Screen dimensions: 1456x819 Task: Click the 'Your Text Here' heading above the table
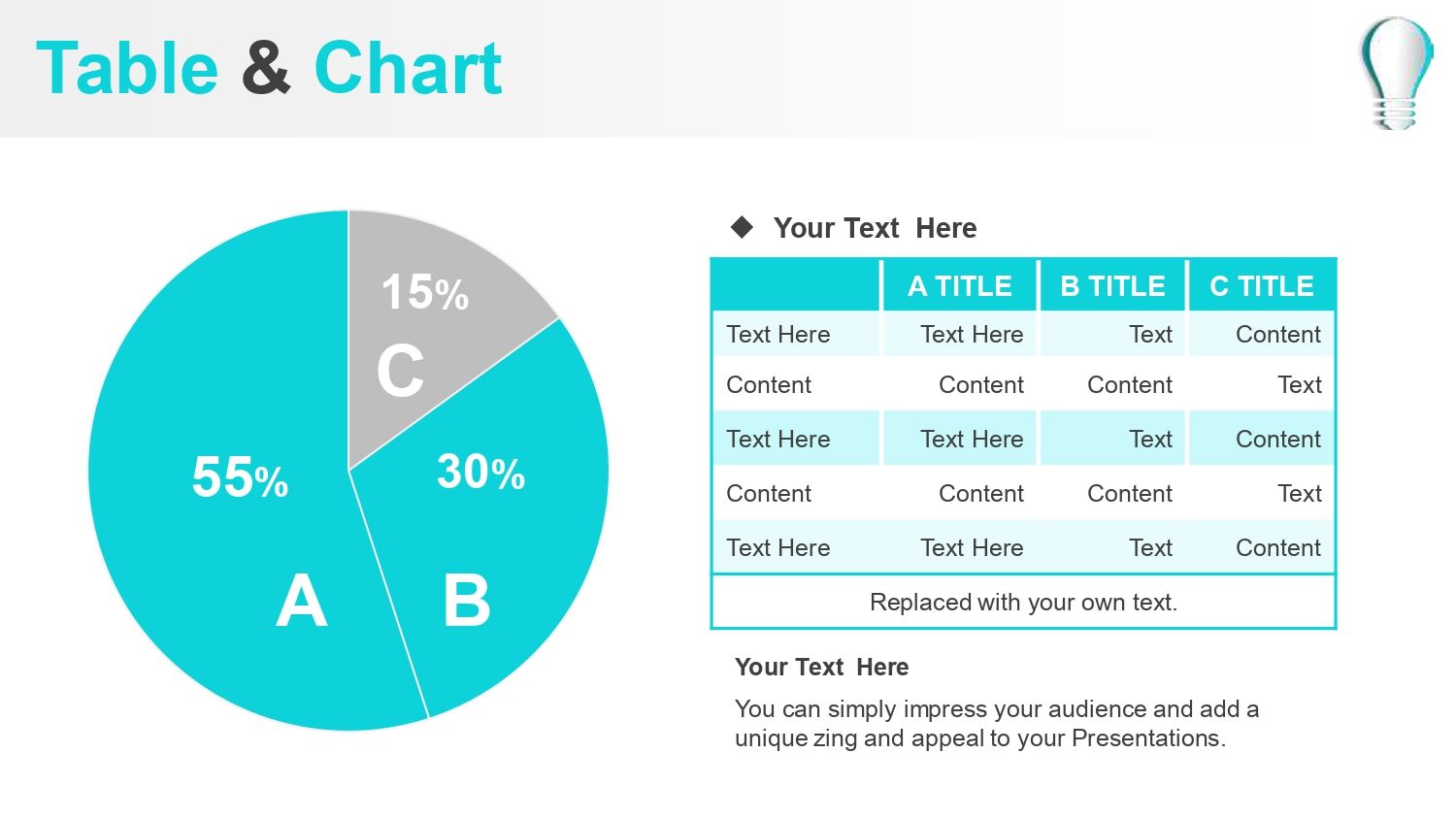[875, 228]
